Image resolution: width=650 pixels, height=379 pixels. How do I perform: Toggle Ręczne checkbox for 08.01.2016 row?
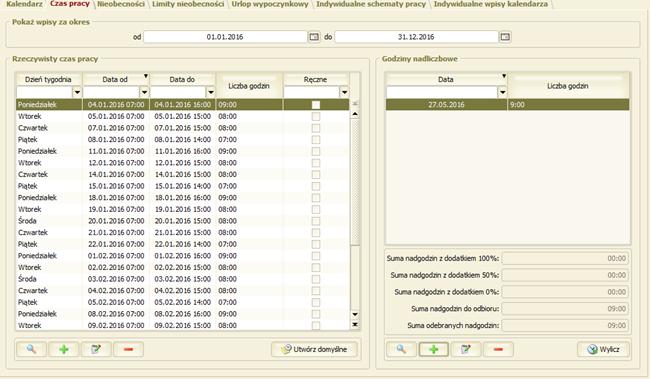[x=316, y=140]
